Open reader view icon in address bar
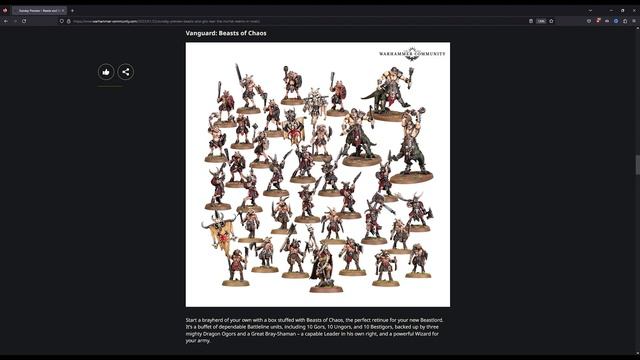The height and width of the screenshot is (360, 640). point(531,21)
